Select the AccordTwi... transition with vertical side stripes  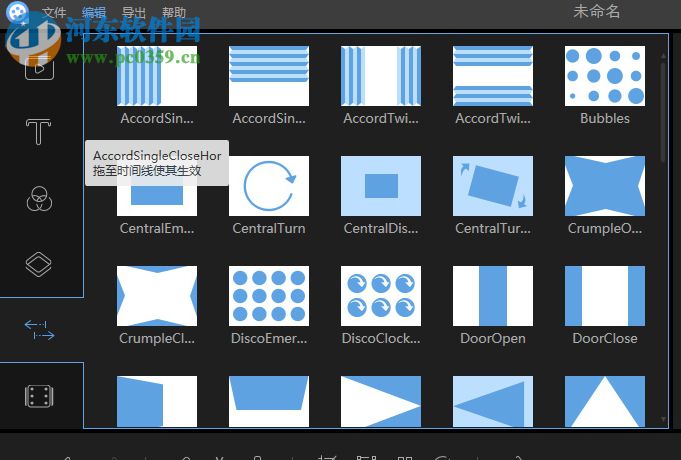coord(381,76)
